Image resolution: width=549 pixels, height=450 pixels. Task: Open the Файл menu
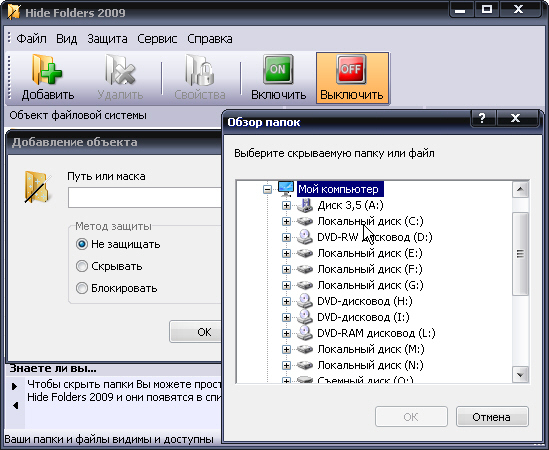pos(31,39)
